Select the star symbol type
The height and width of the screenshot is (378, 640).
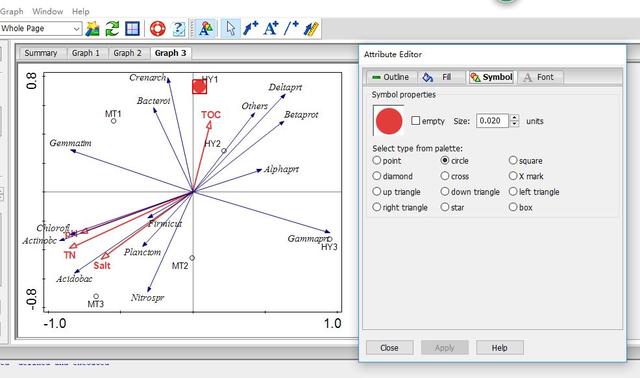click(x=445, y=207)
